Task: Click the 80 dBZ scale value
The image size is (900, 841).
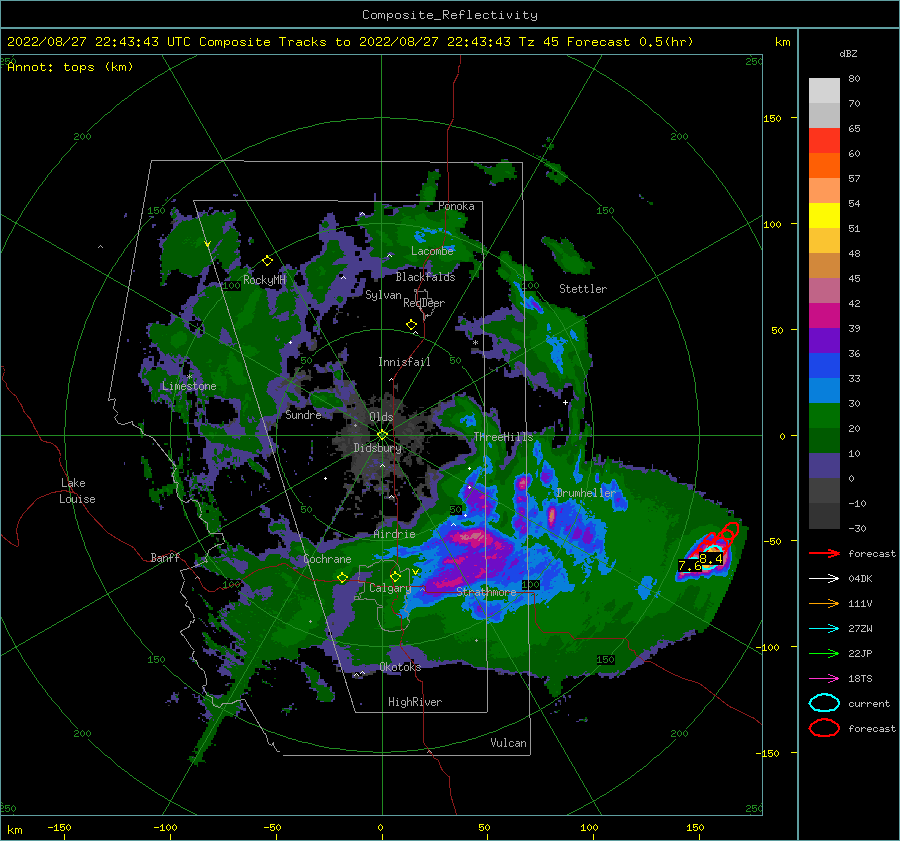Action: click(x=854, y=79)
